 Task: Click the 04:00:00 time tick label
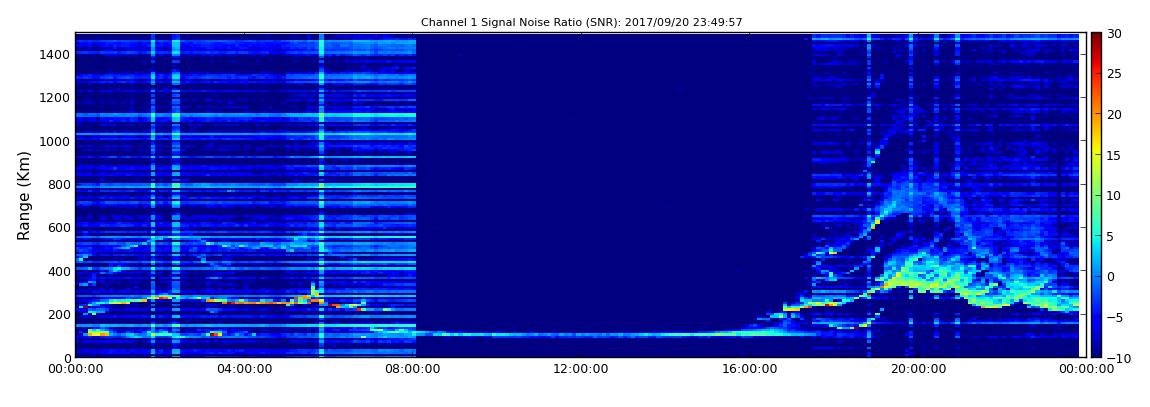(246, 370)
